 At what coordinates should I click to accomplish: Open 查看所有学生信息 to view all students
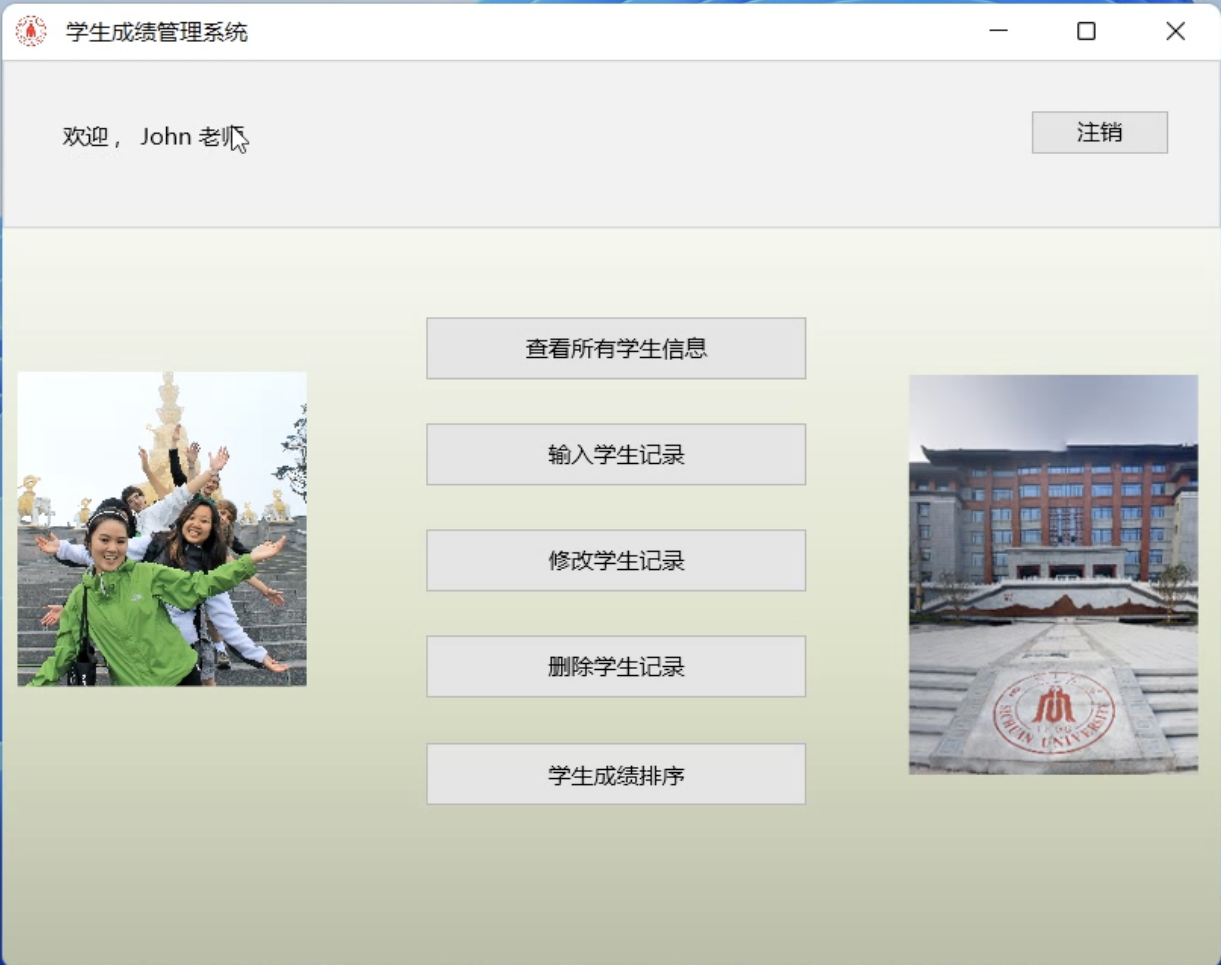tap(616, 348)
